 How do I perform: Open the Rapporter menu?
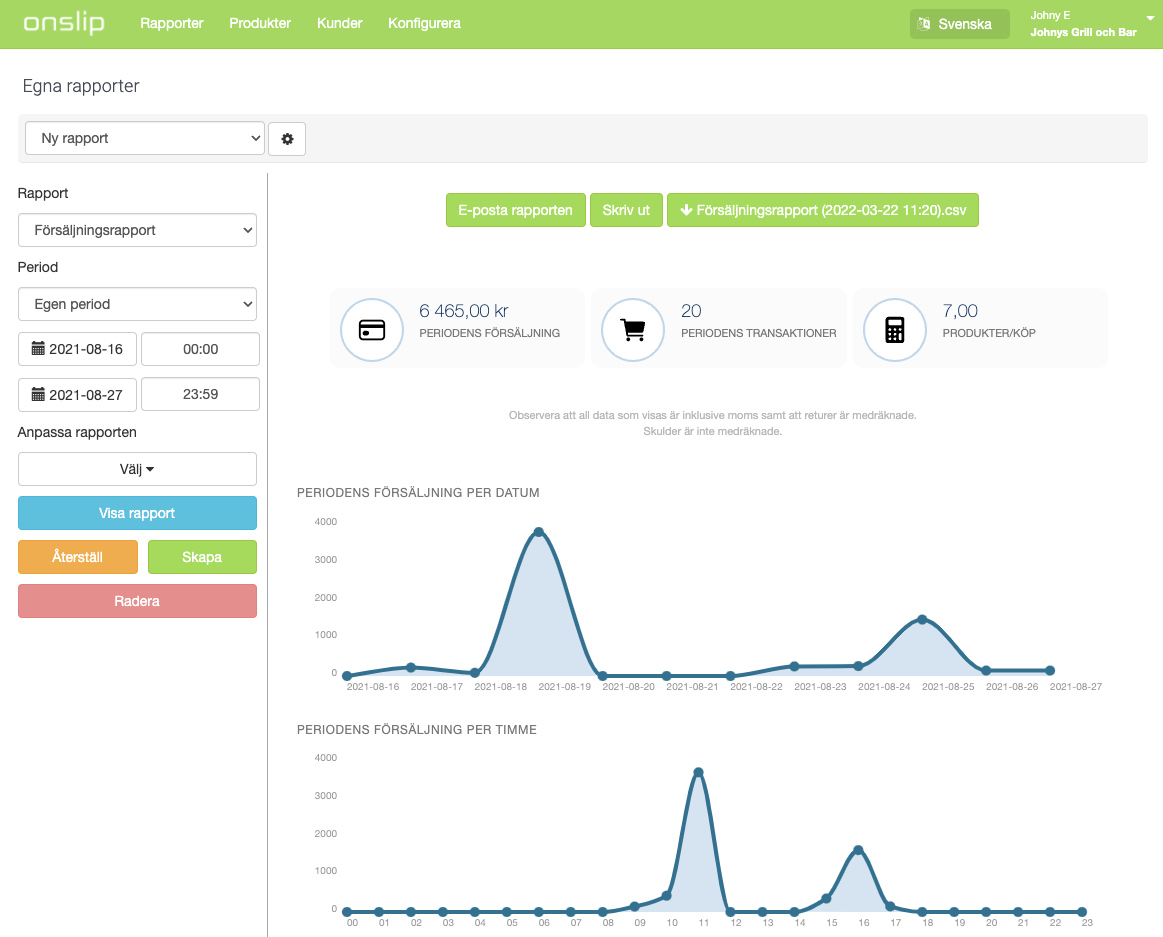(171, 23)
